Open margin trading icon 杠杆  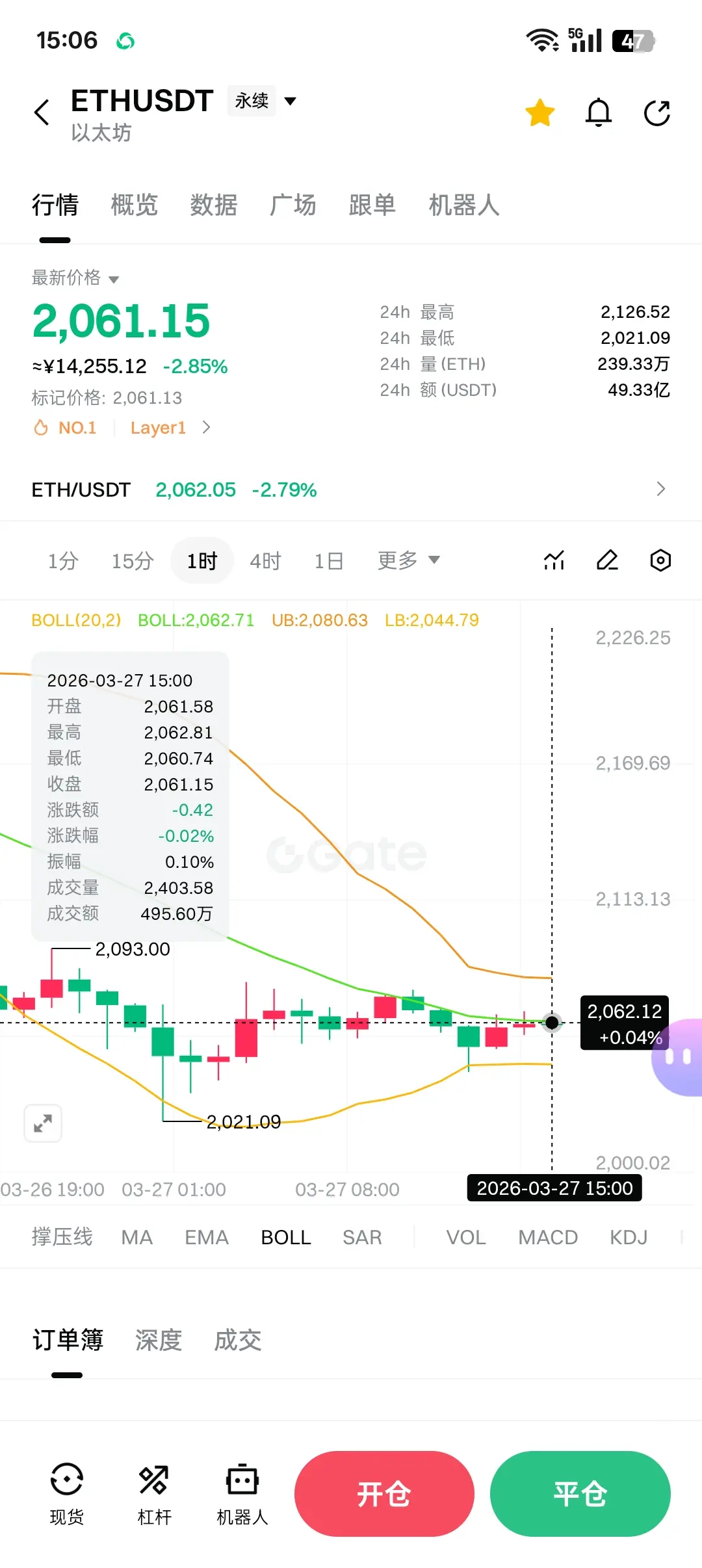pyautogui.click(x=155, y=1494)
